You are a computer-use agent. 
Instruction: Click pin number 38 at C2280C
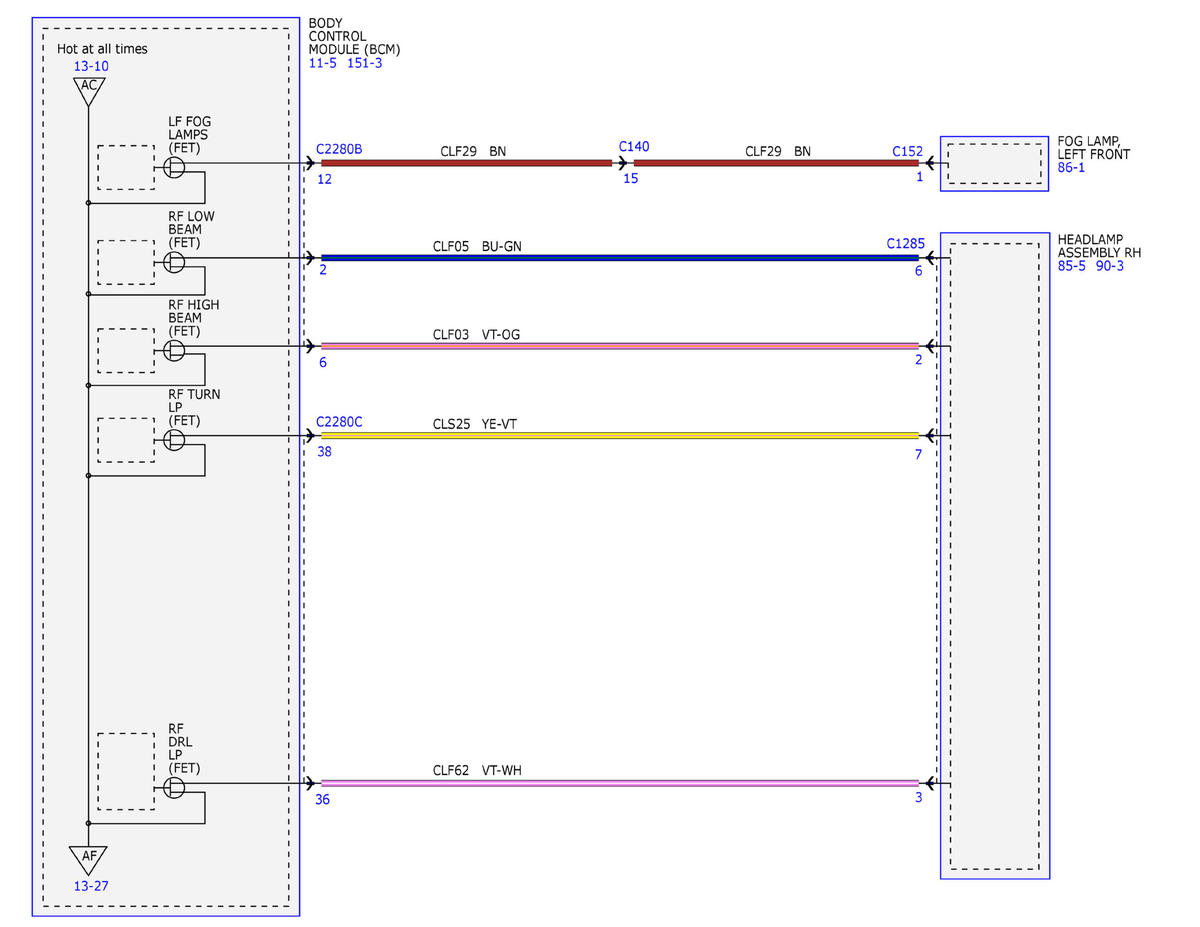325,452
